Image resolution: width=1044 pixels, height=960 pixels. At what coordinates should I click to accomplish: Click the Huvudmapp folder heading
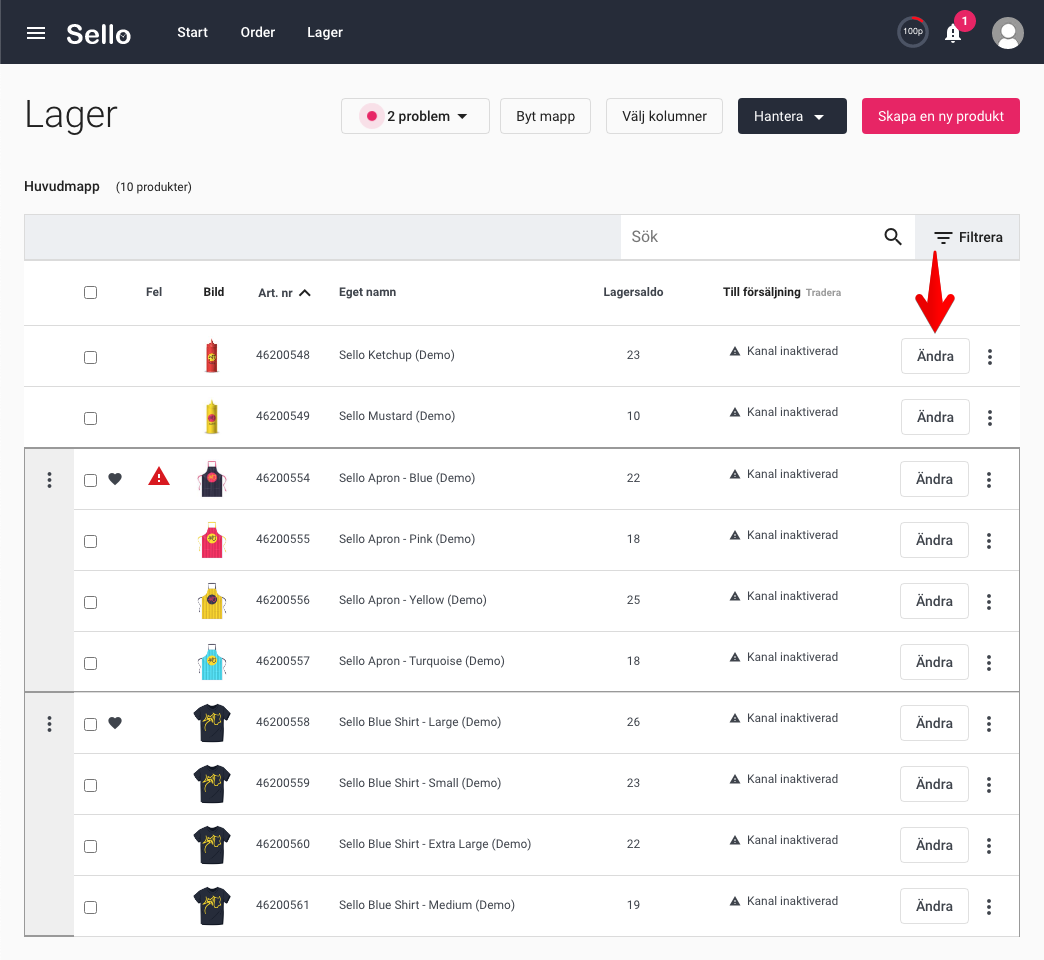(x=62, y=186)
